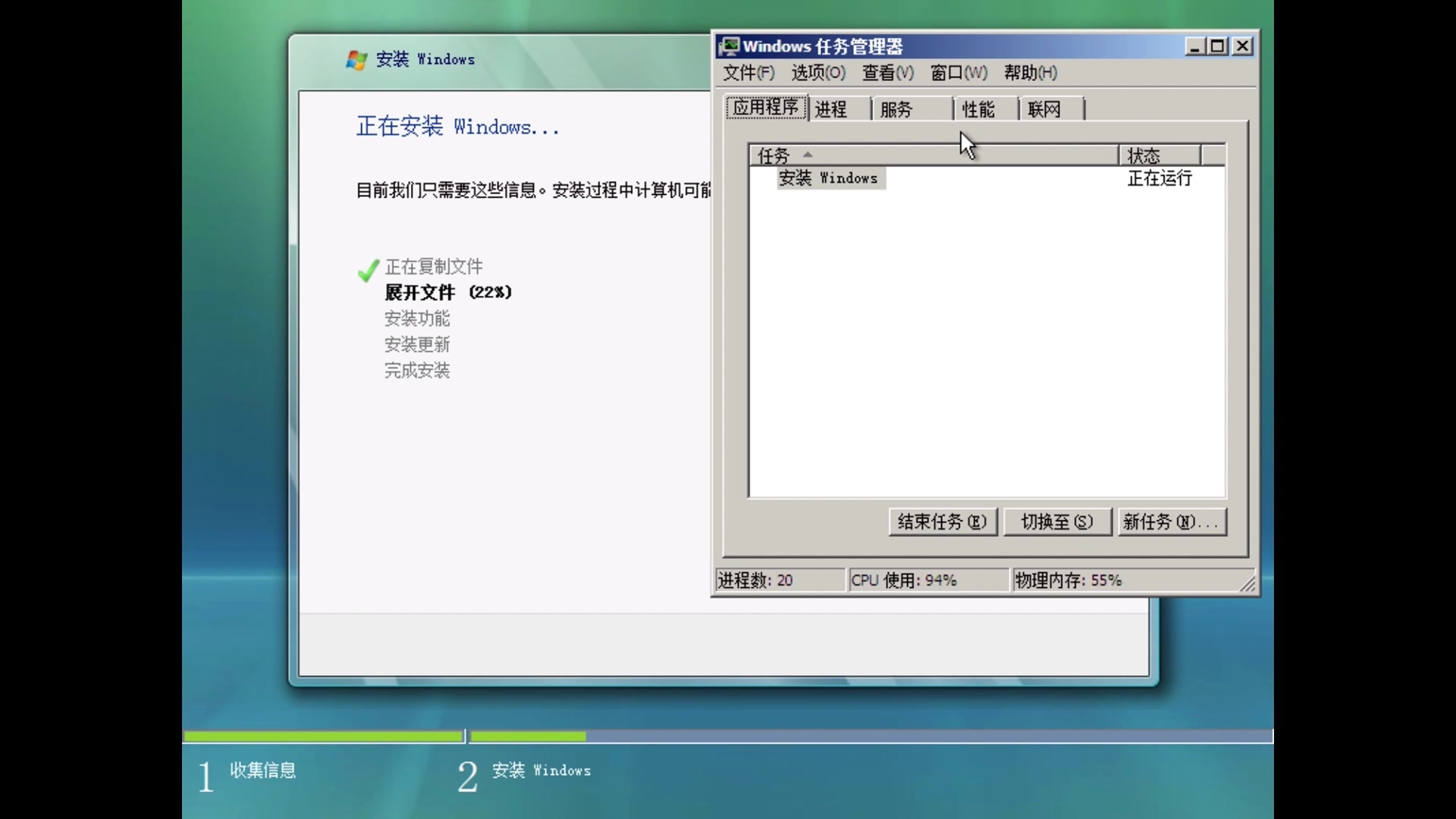Viewport: 1456px width, 819px height.
Task: Click the 展开文件 (22%) step text
Action: (448, 293)
